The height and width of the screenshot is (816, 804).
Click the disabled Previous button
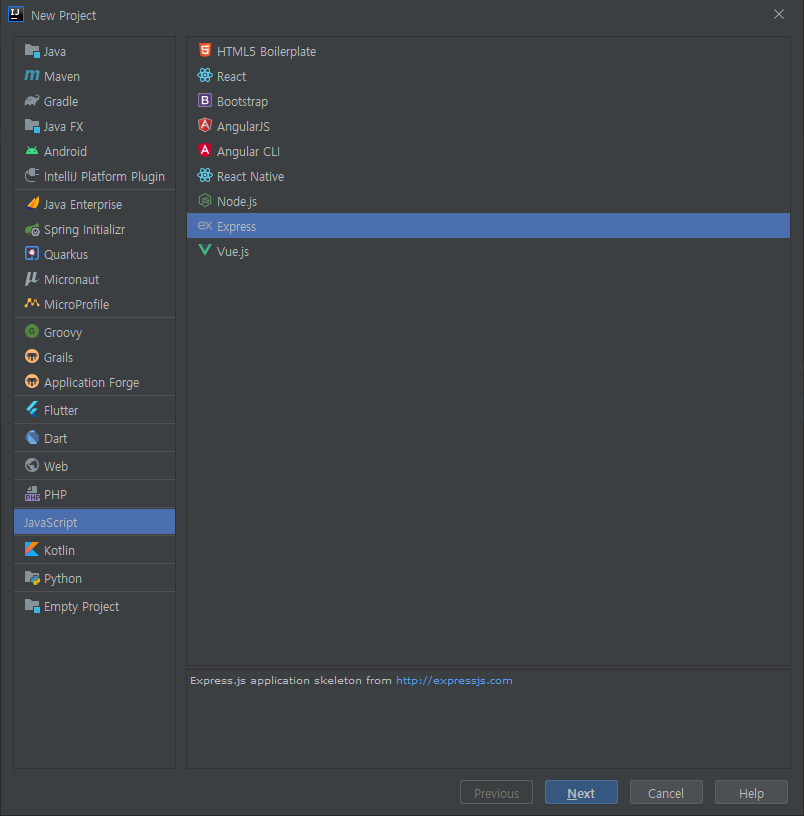coord(496,793)
